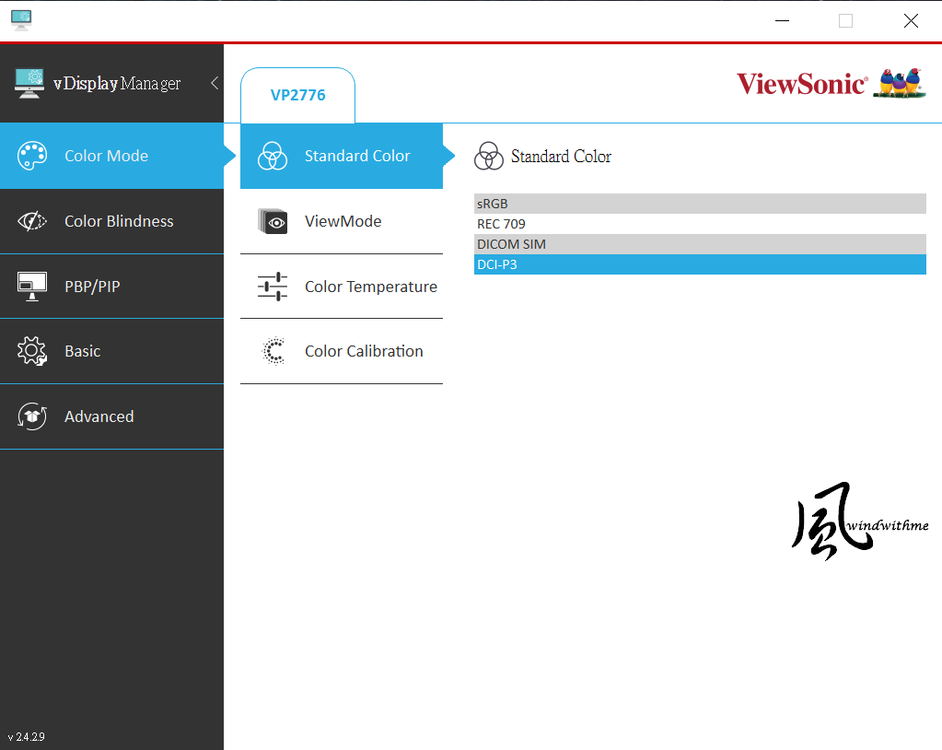Pick the DCI-P3 color preset

point(699,265)
